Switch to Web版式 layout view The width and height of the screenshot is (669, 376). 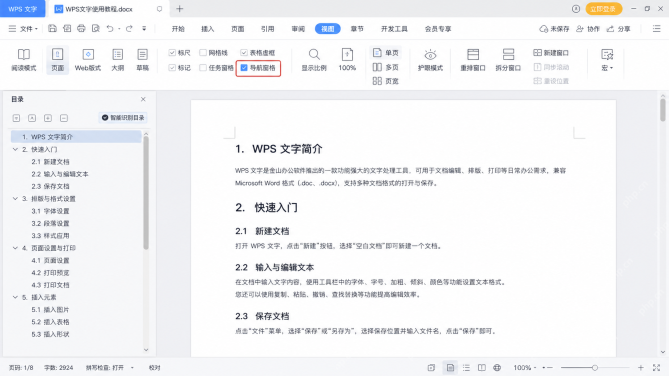click(88, 60)
